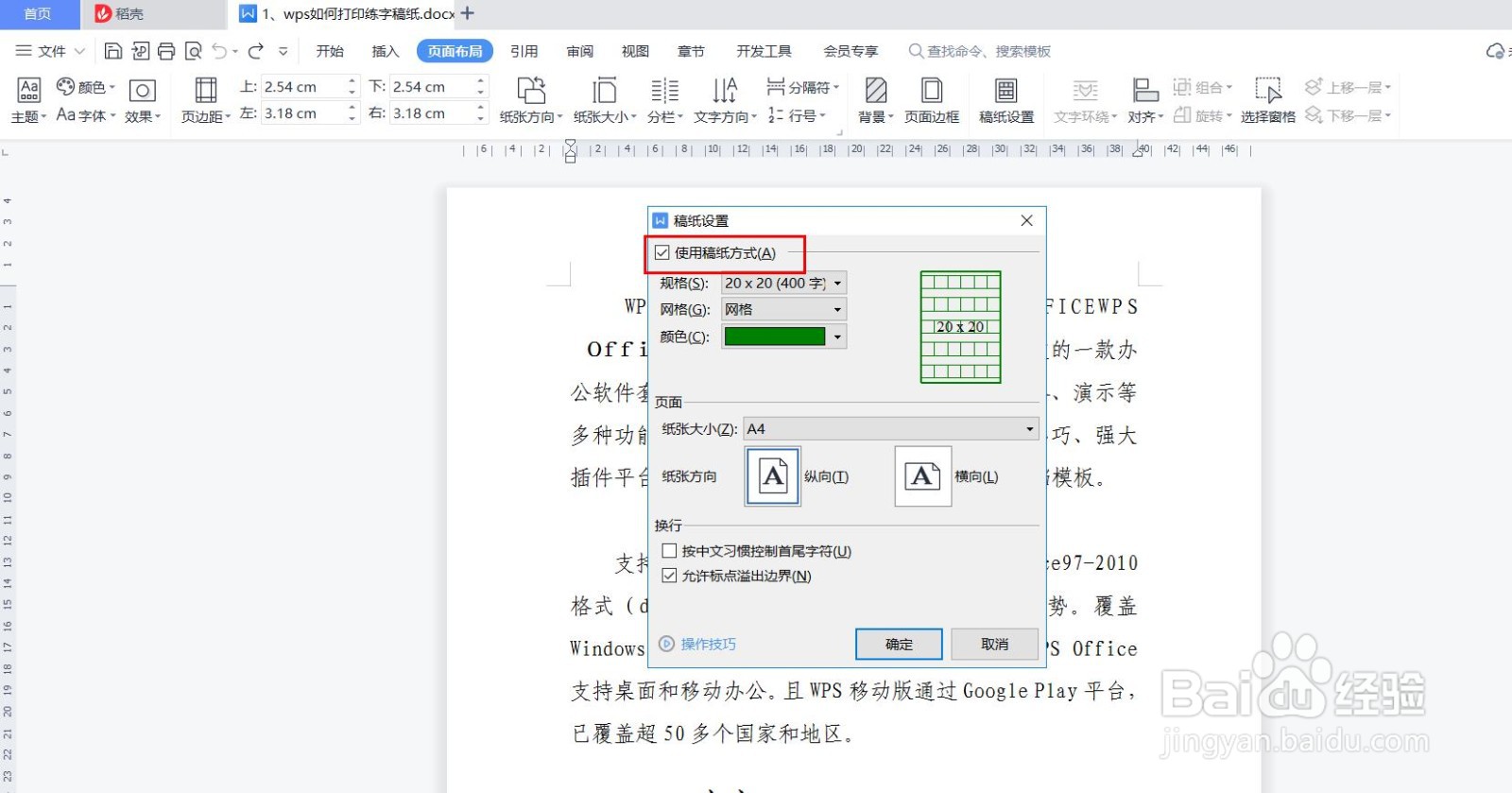Click the Redo arrow icon
This screenshot has height=793, width=1512.
coord(255,51)
